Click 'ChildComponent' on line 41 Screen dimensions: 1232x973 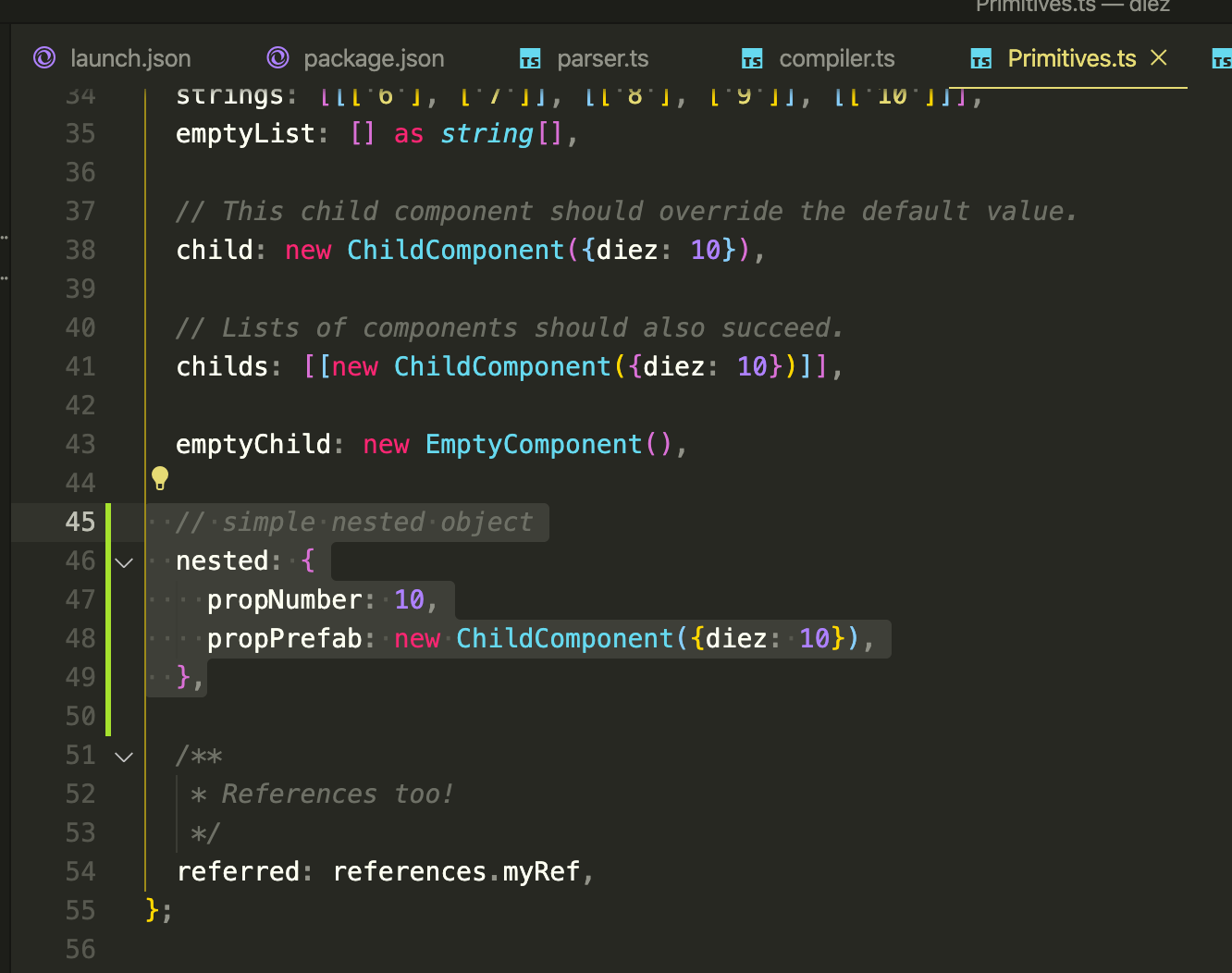pyautogui.click(x=502, y=366)
